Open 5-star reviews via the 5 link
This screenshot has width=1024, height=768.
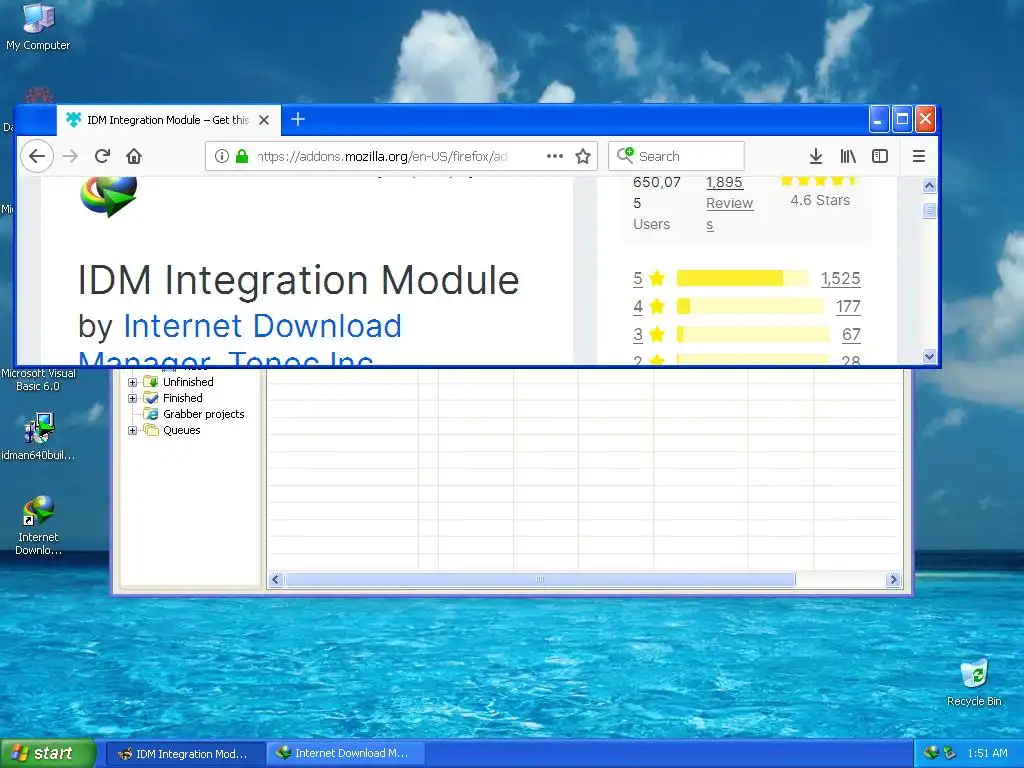[x=638, y=279]
